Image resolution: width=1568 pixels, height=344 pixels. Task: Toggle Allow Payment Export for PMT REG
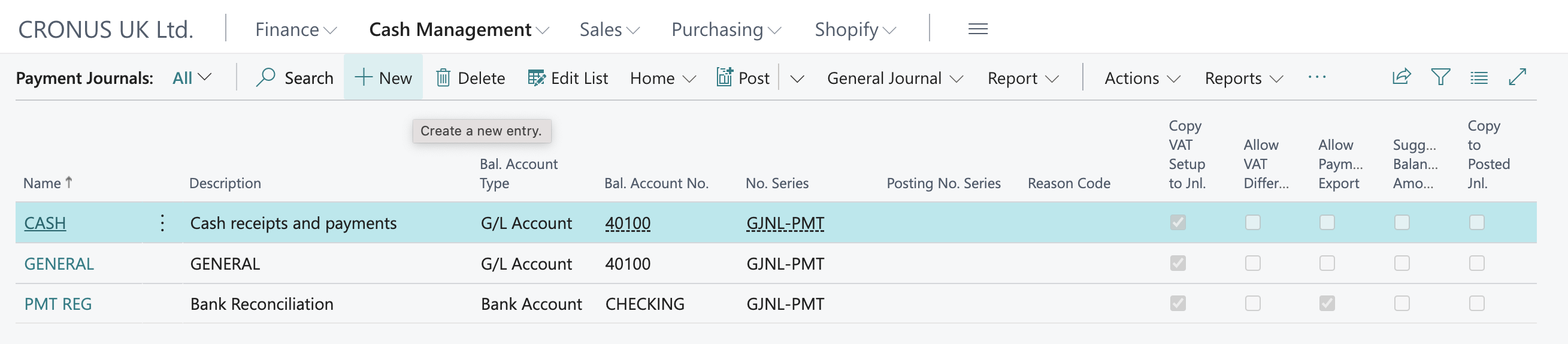pos(1327,303)
